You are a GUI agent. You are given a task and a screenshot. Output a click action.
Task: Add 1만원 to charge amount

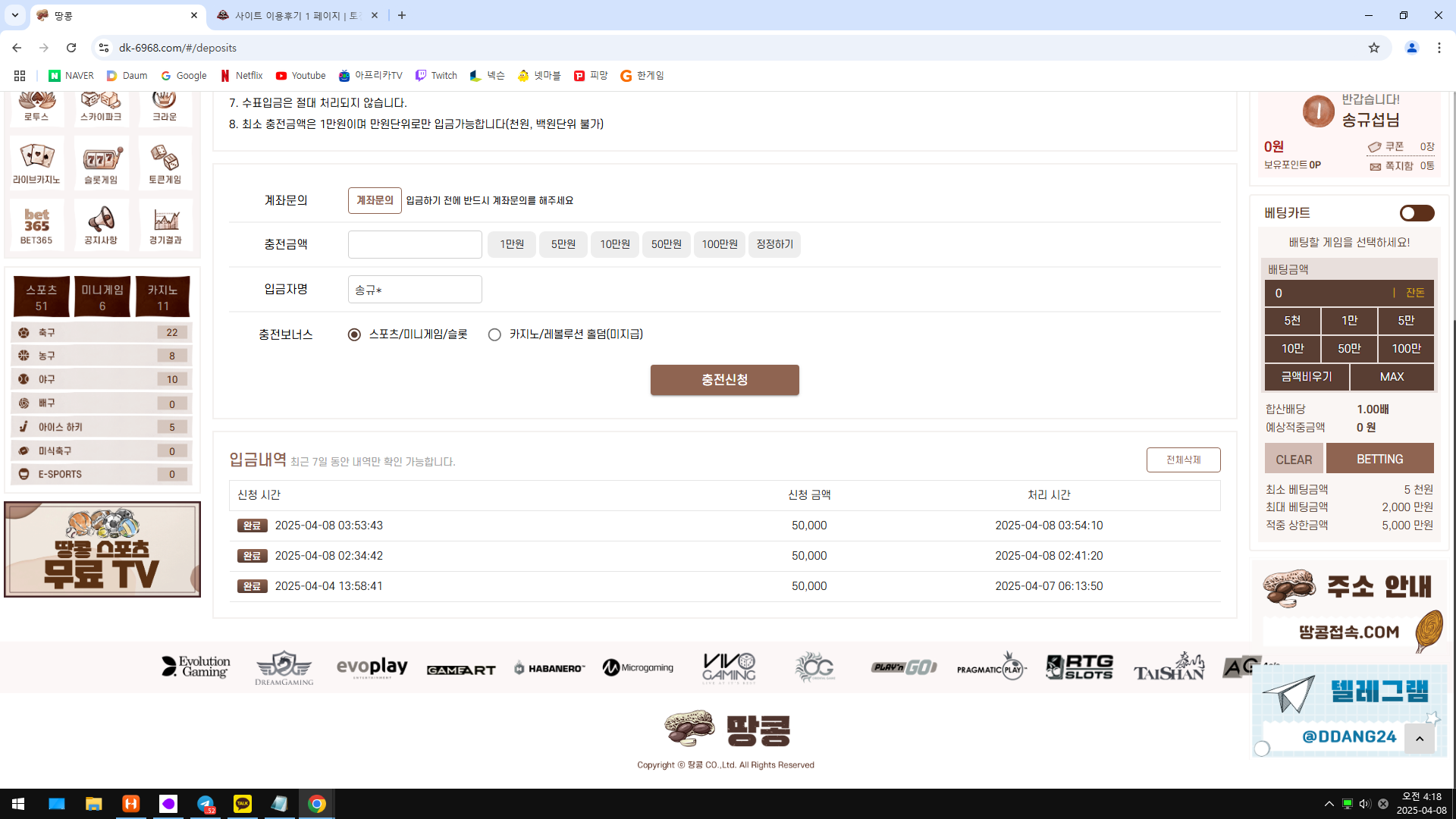pyautogui.click(x=512, y=244)
